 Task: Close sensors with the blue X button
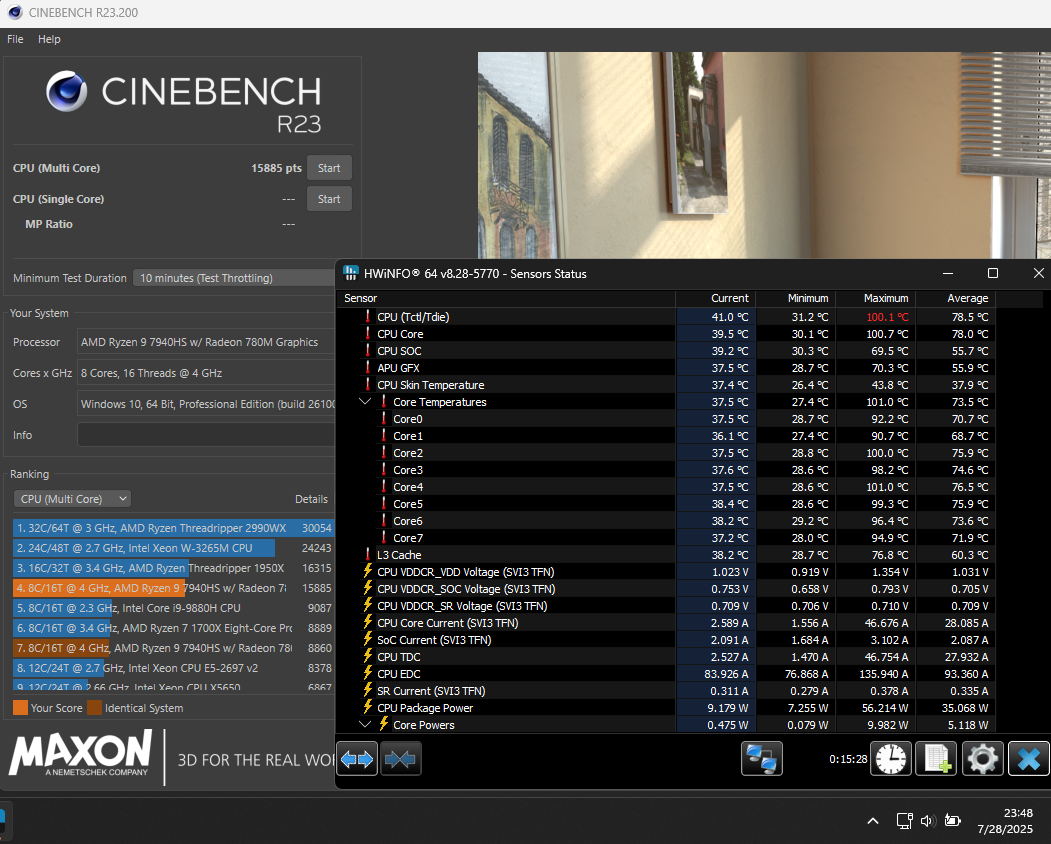1028,759
